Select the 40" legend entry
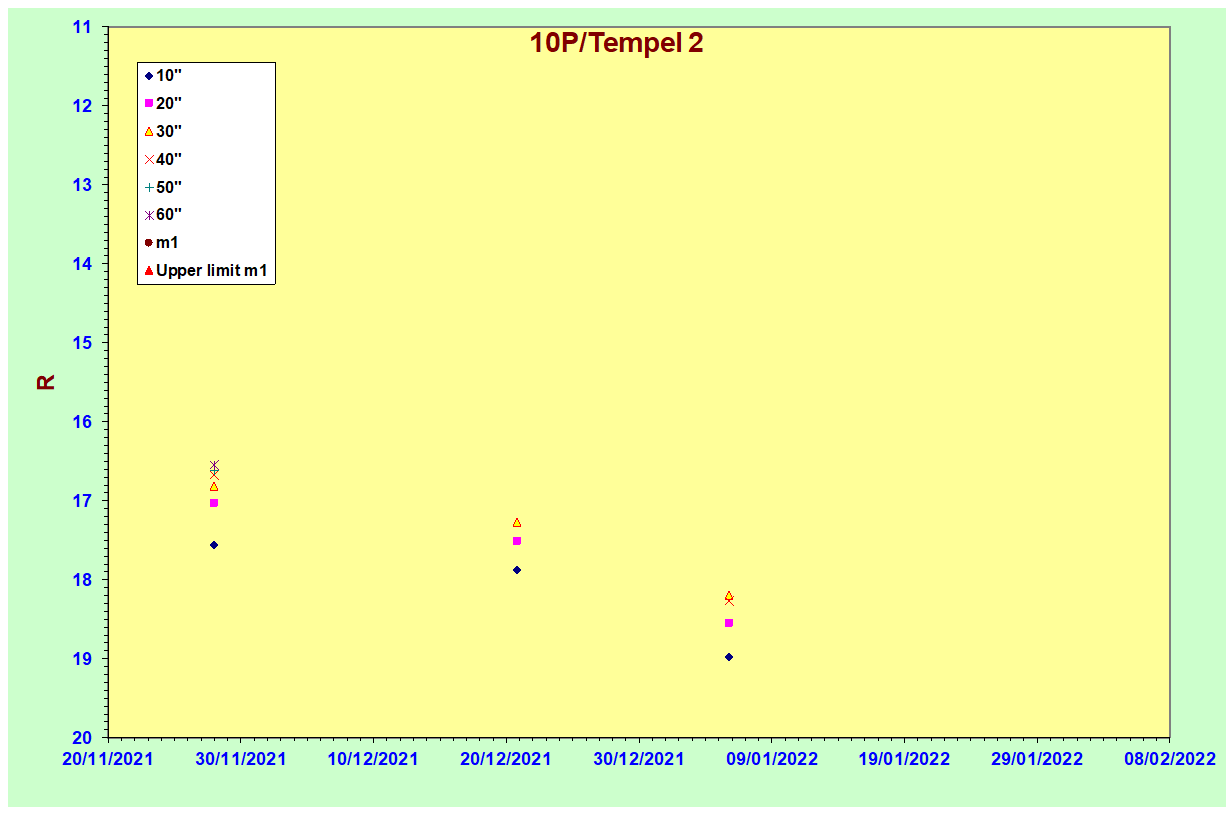Screen dimensions: 1231x813 163,159
